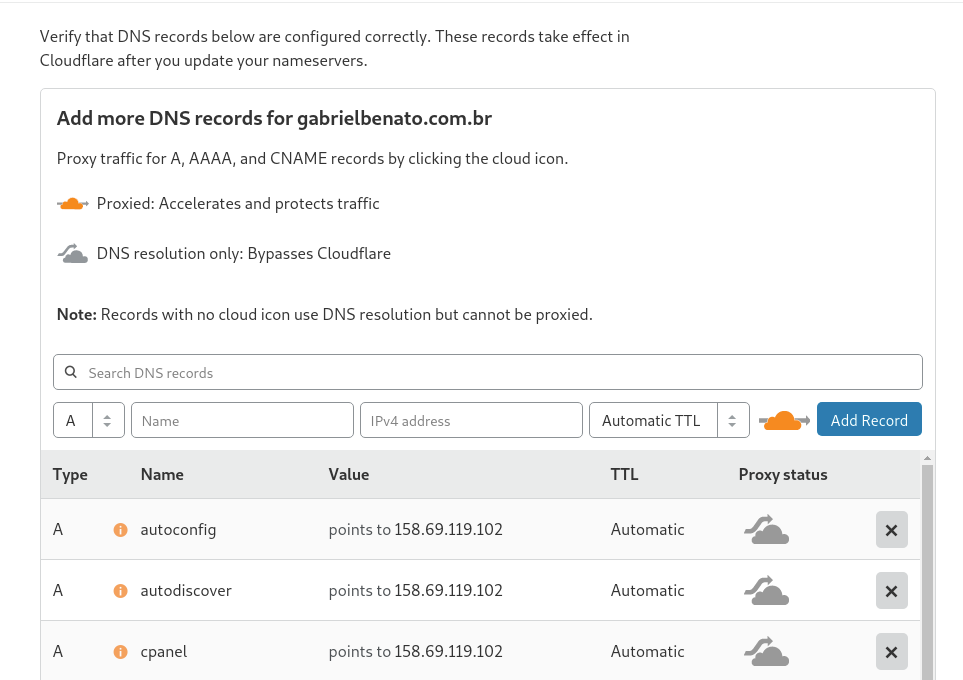The height and width of the screenshot is (680, 963).
Task: Select the autodiscover record name
Action: (x=186, y=590)
